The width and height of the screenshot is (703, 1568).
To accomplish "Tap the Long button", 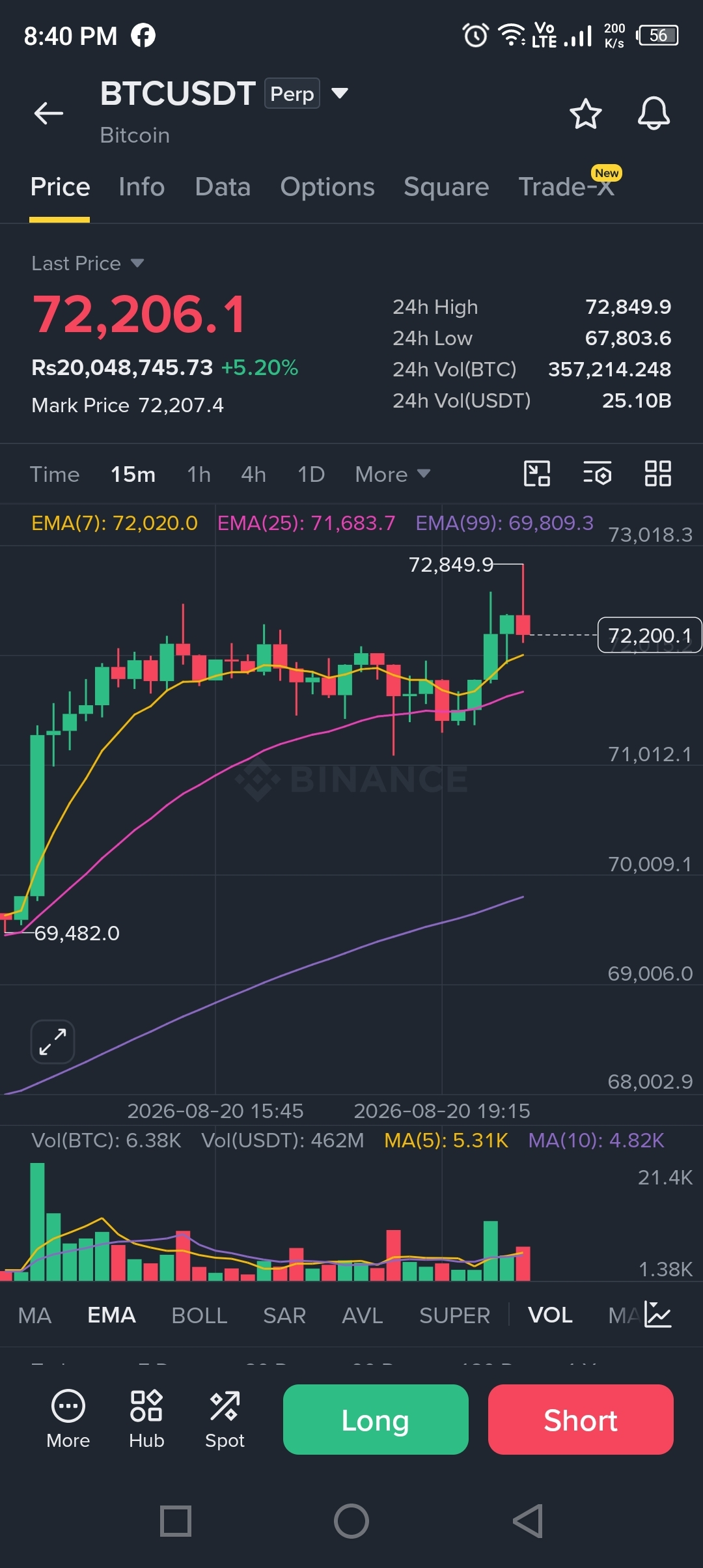I will (376, 1420).
